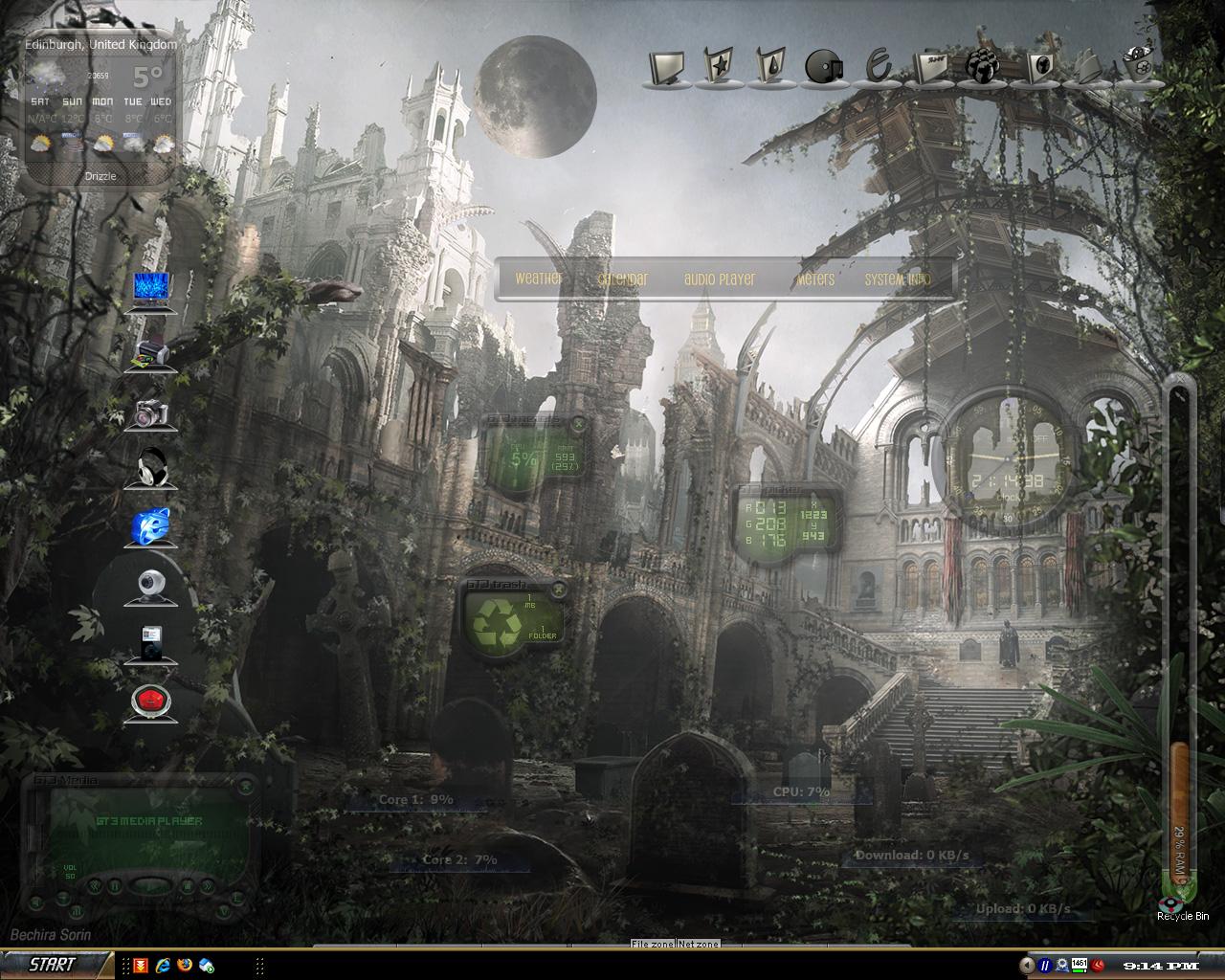This screenshot has height=980, width=1225.
Task: Launch Internet Explorer from quick launch
Action: tap(164, 965)
